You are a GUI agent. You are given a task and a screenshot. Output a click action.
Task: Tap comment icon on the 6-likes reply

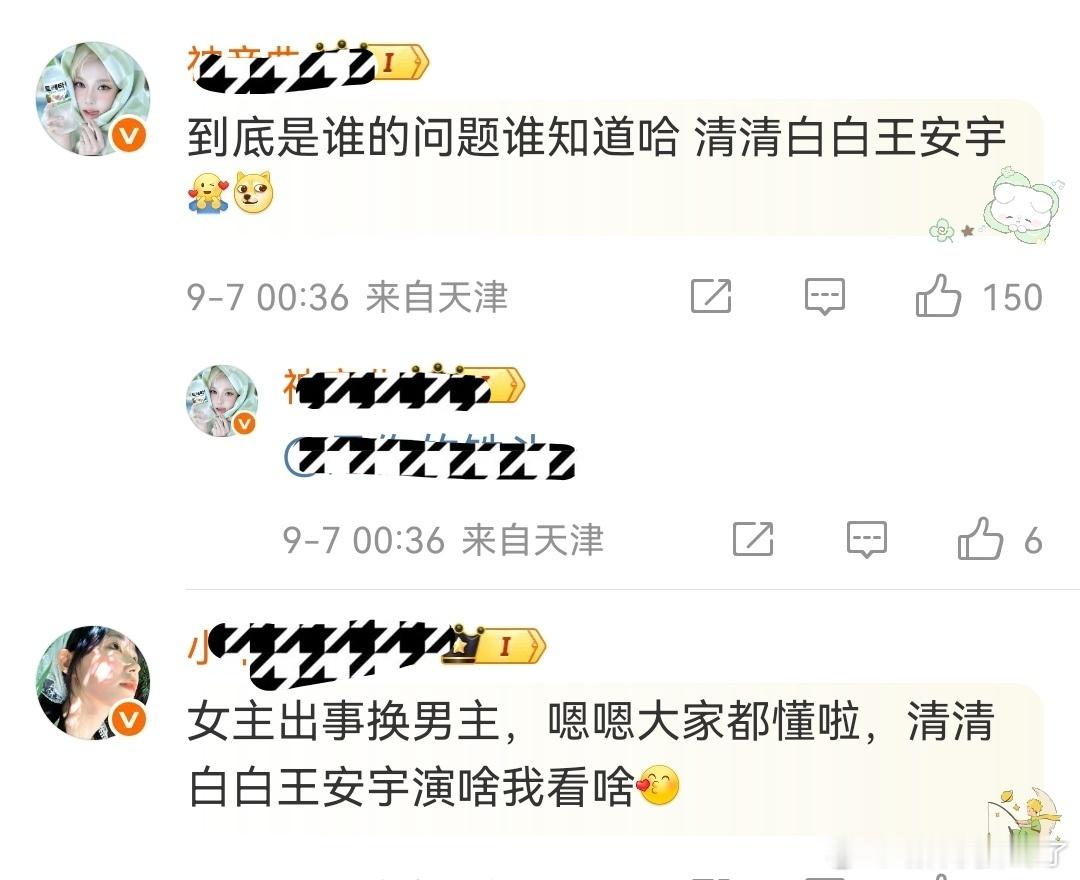coord(866,539)
